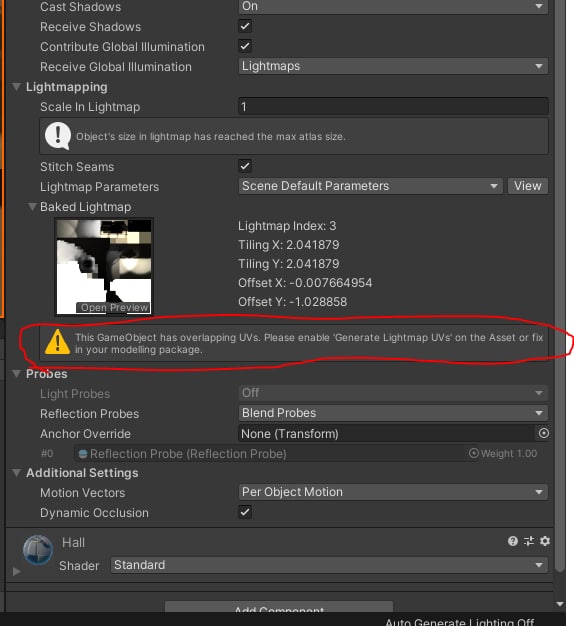Open the Cast Shadows dropdown
The height and width of the screenshot is (626, 574).
pos(393,6)
